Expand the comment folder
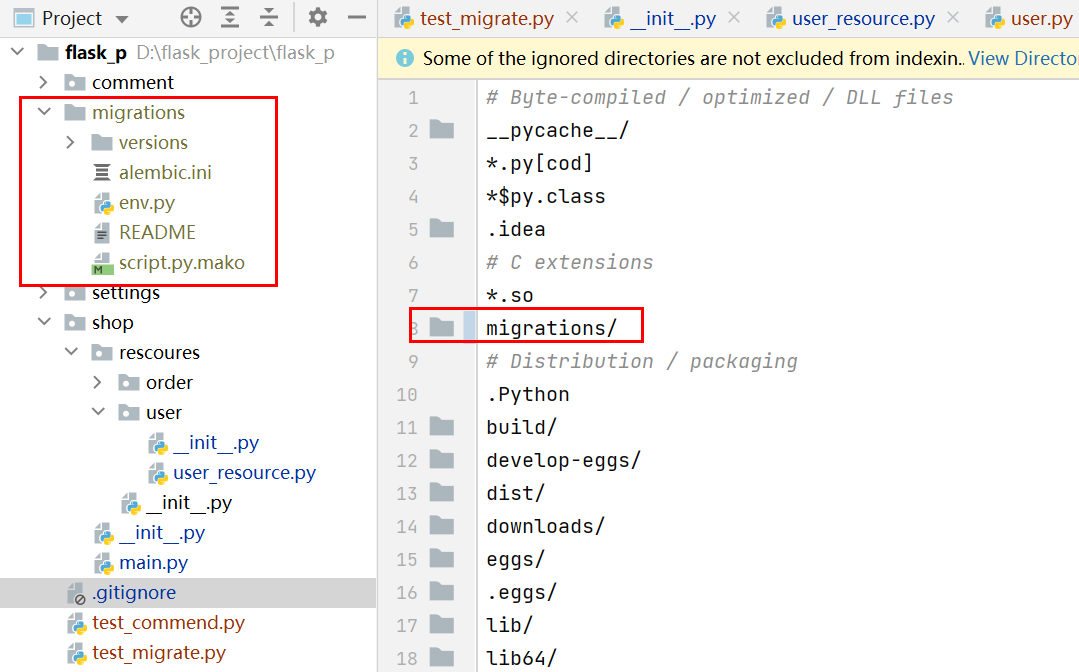1079x672 pixels. [x=43, y=83]
